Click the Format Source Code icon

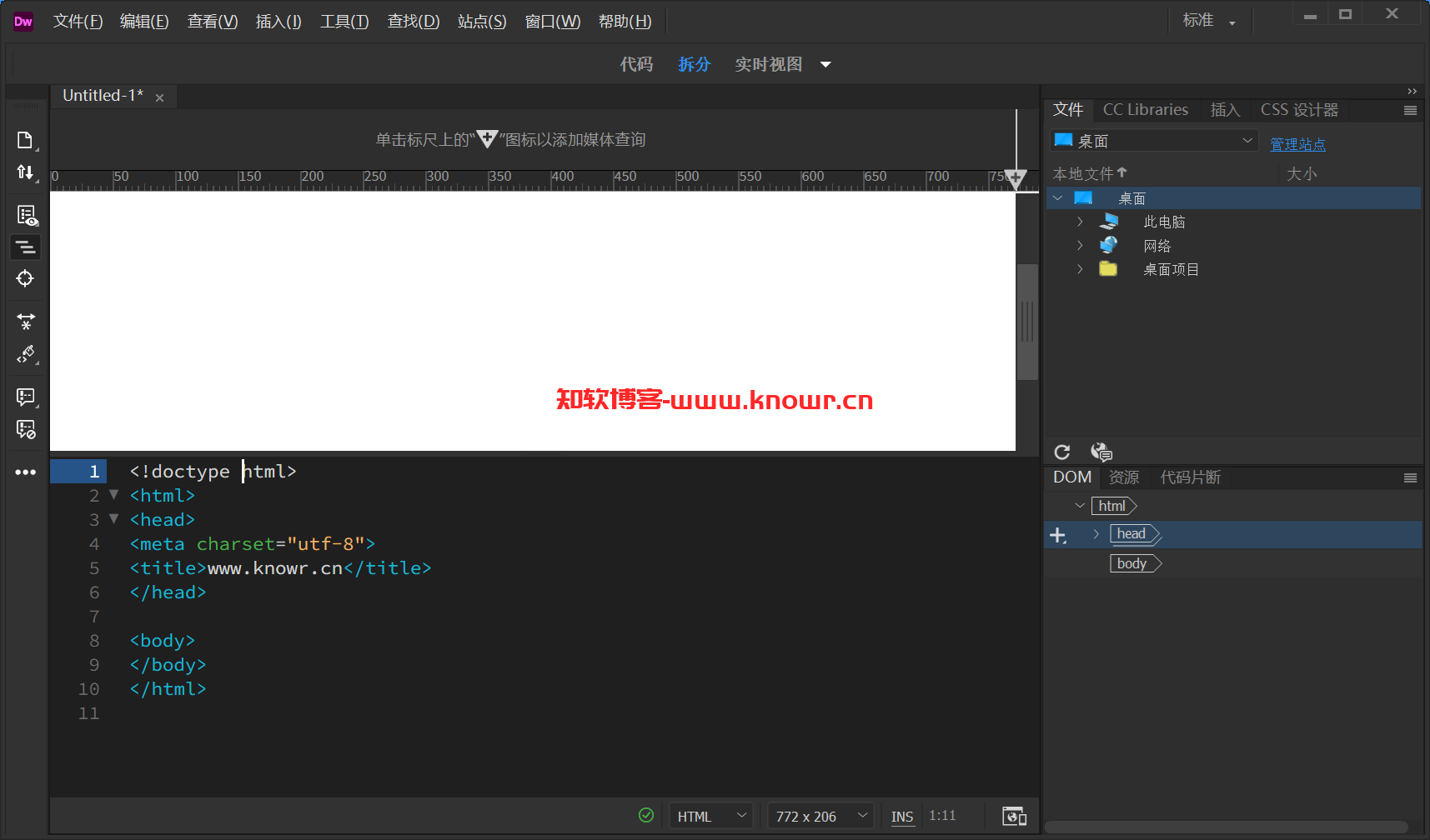tap(26, 354)
